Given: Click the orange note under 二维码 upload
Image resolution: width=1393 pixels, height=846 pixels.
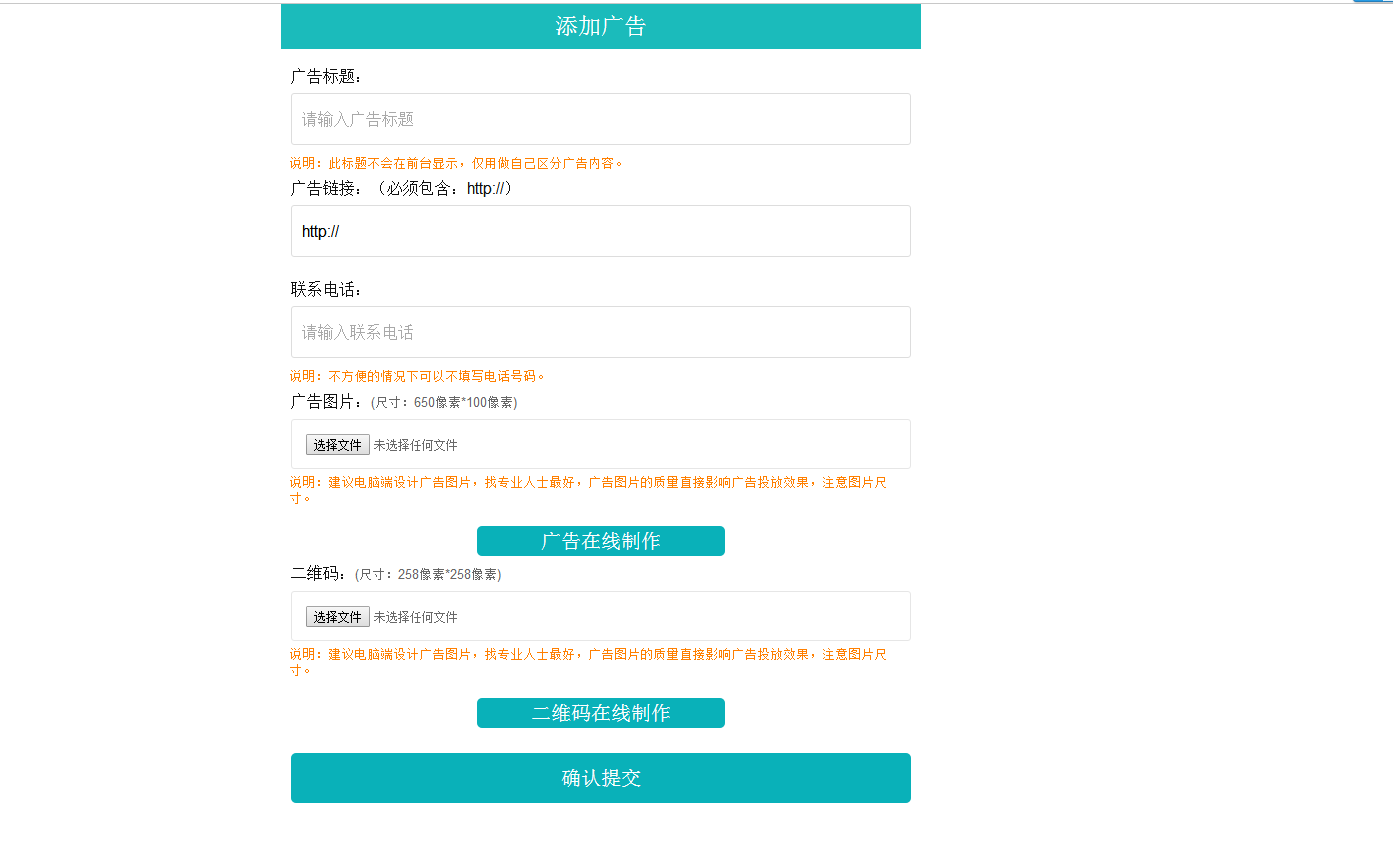Looking at the screenshot, I should coord(588,655).
